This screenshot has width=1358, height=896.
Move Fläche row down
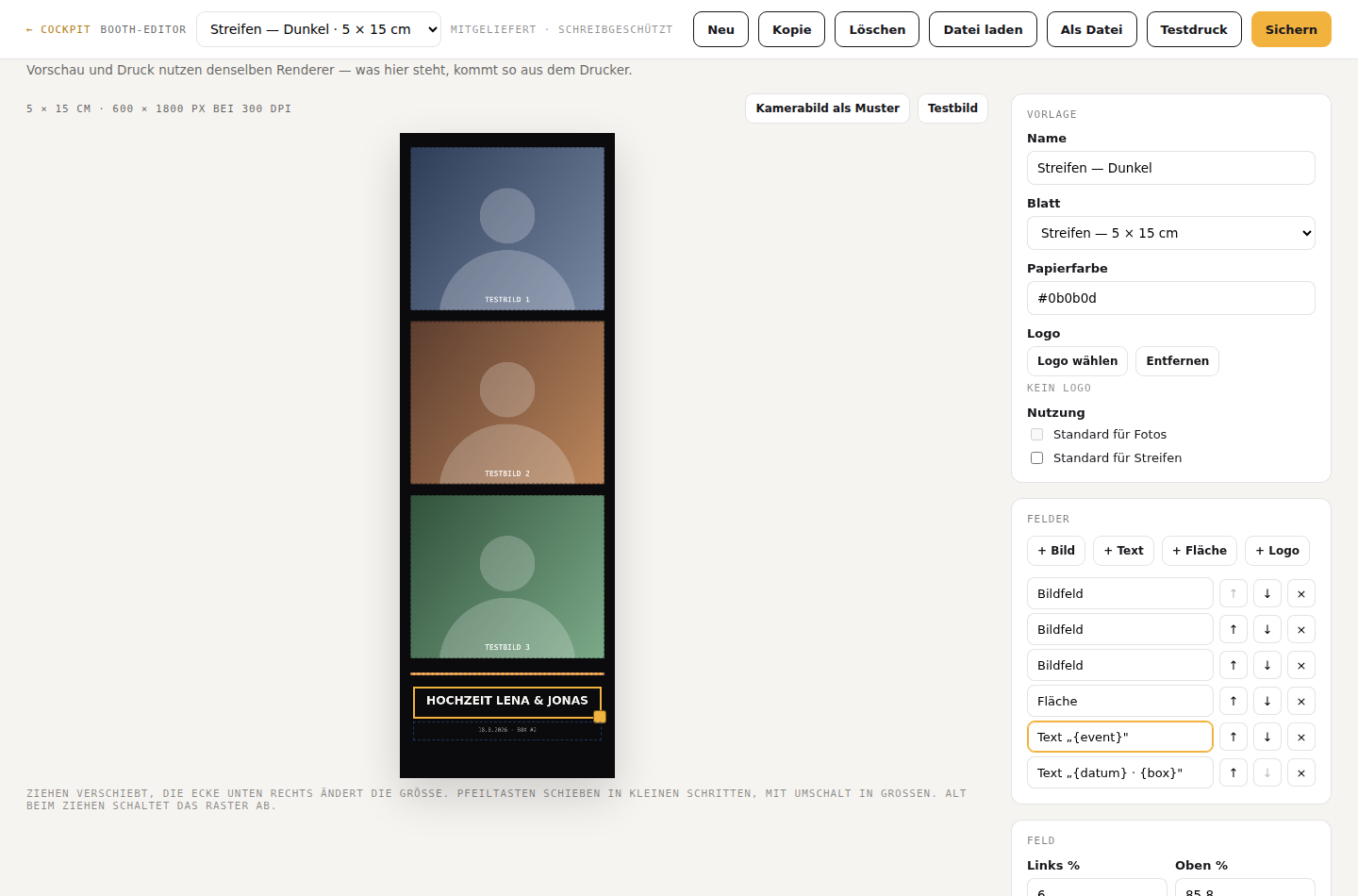(1267, 701)
